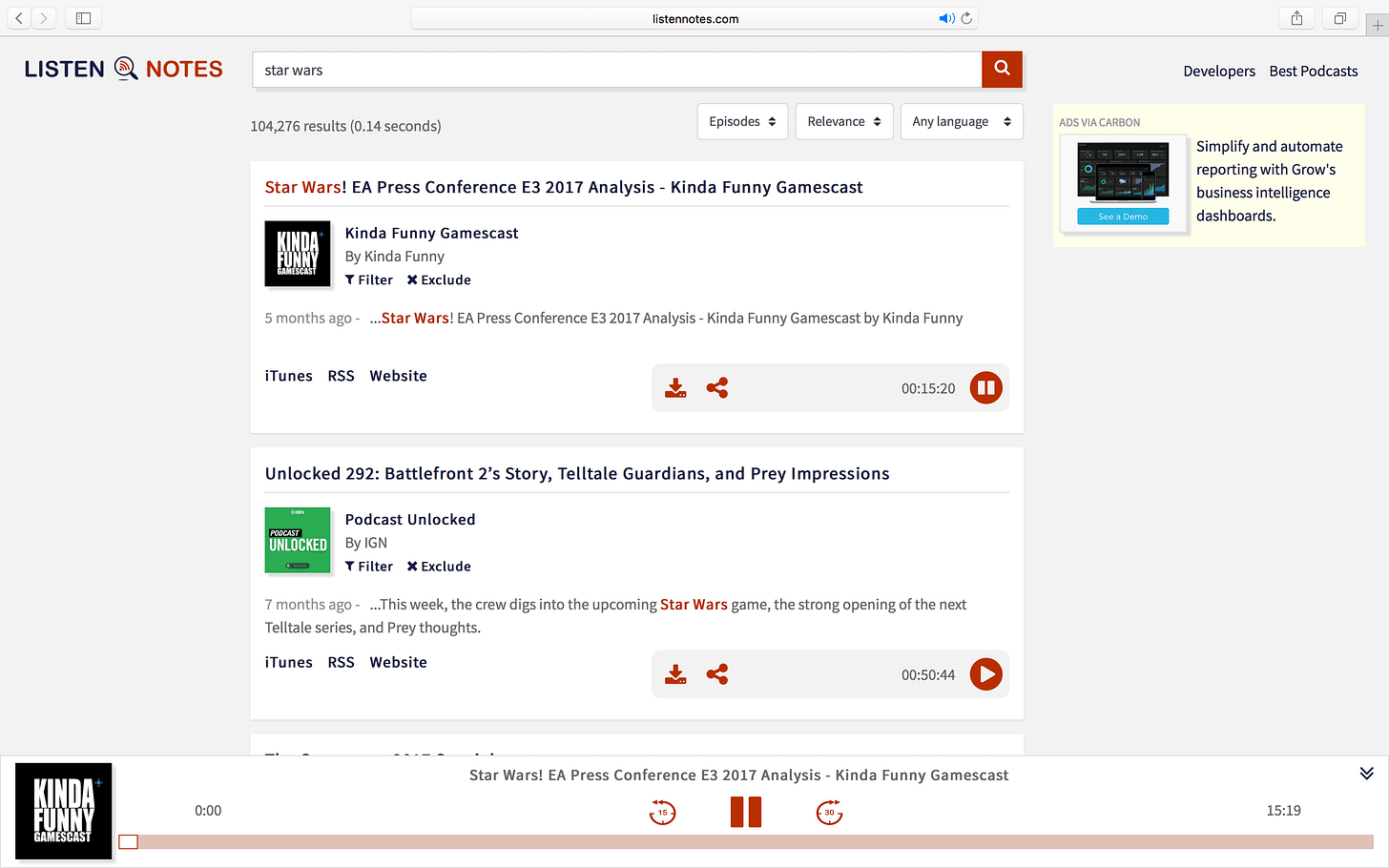Click the progress bar playhead handle
Screen dimensions: 1389x868
tap(129, 842)
